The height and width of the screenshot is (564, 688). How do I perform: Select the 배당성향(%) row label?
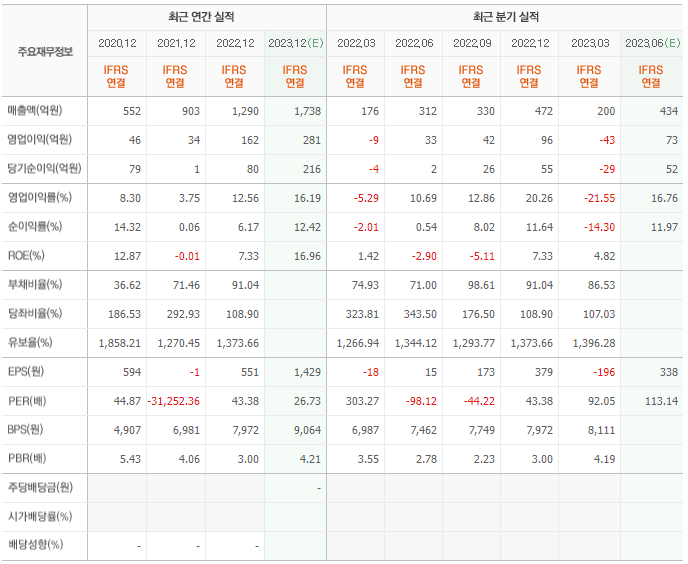click(x=35, y=545)
